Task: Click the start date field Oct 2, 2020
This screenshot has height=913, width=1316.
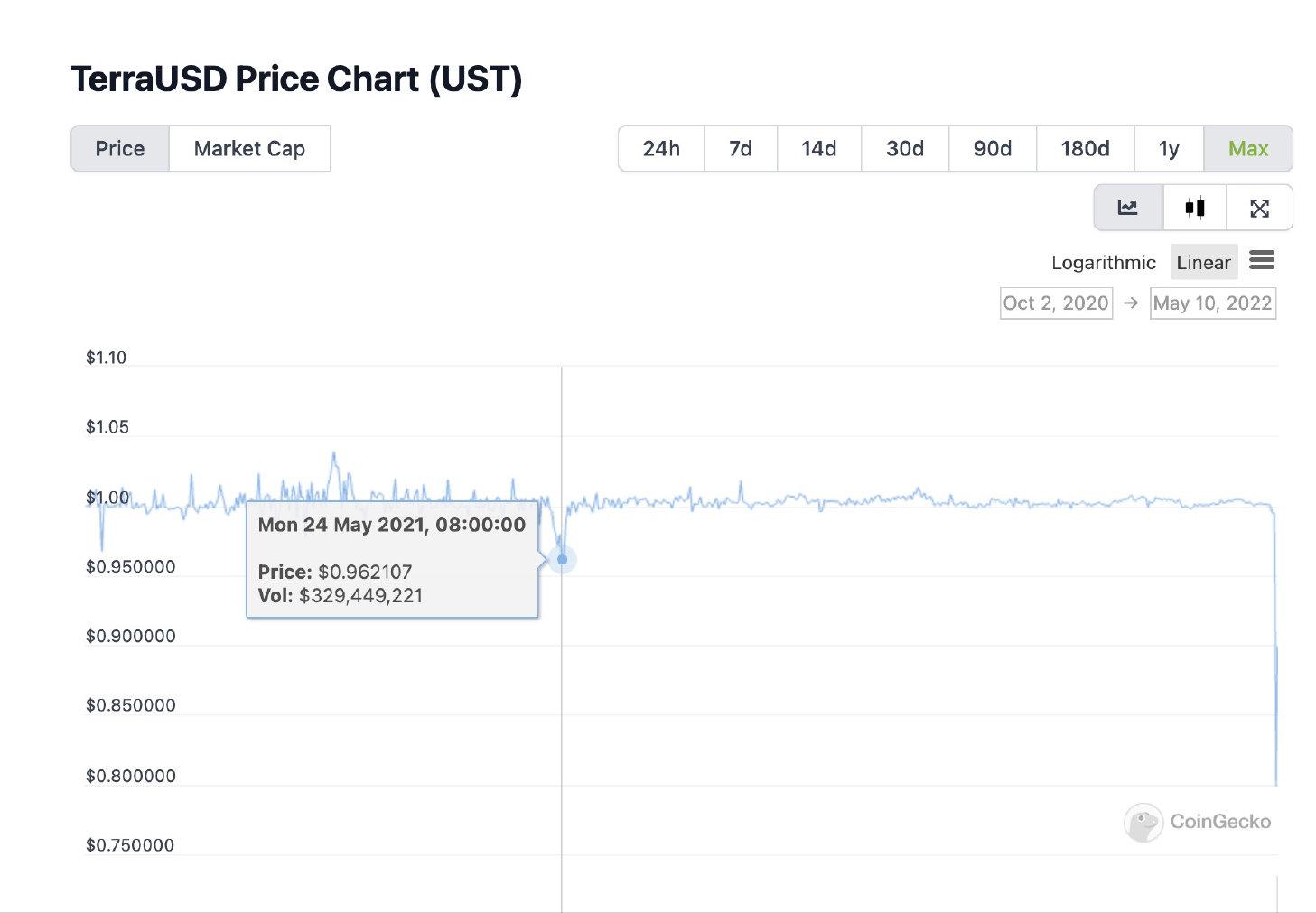Action: [1056, 303]
